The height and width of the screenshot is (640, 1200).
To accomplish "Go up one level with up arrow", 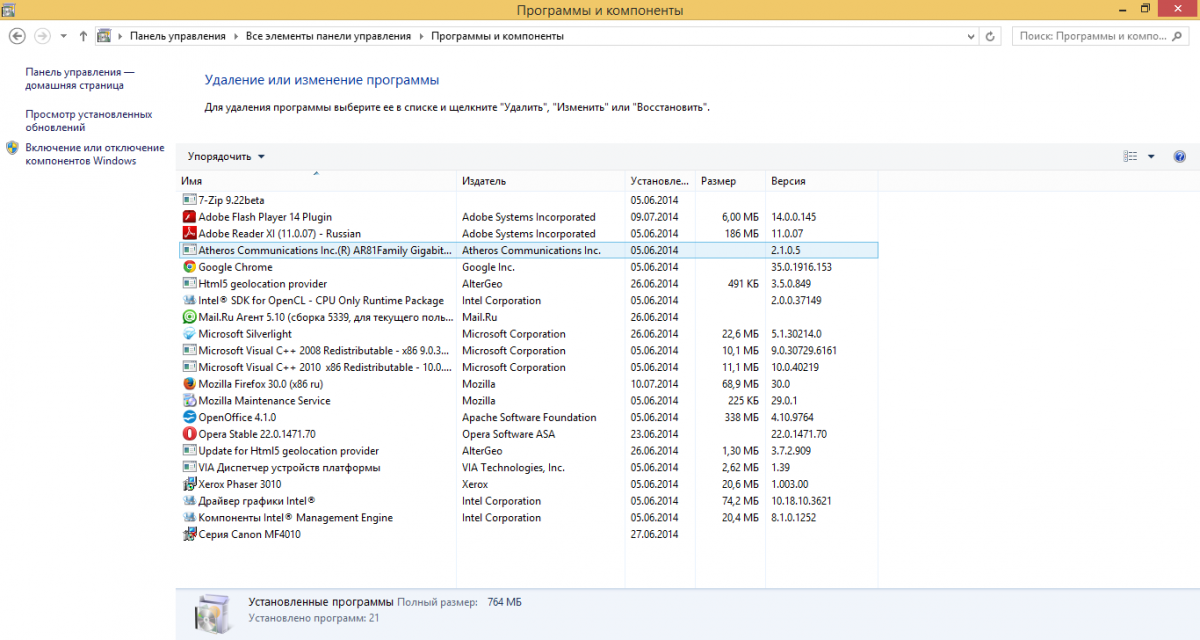I will pos(83,36).
